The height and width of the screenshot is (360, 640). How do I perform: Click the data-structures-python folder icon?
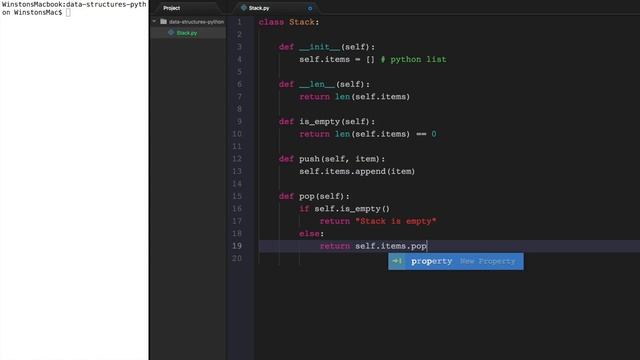click(x=163, y=21)
